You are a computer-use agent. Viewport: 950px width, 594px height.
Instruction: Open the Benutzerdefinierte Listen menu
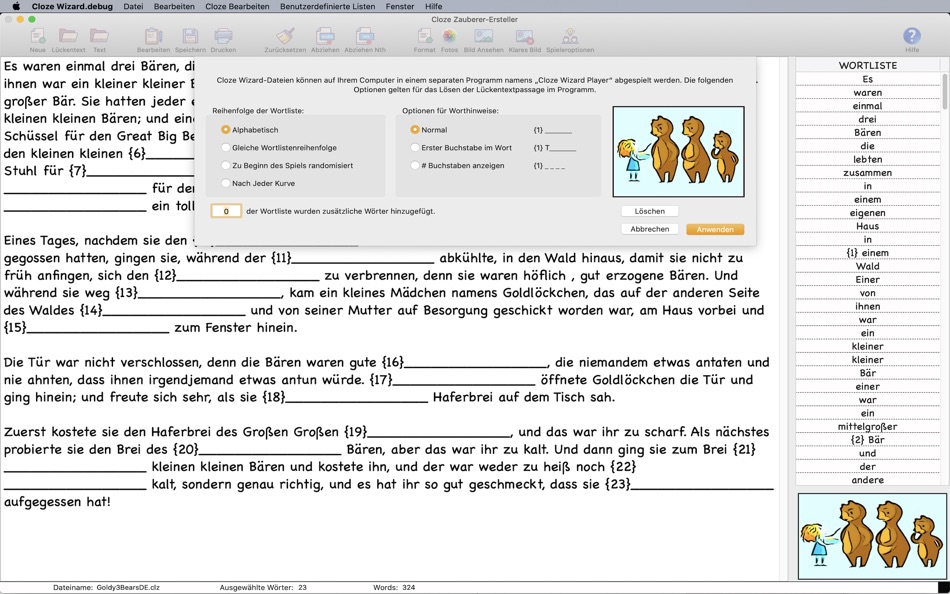click(327, 6)
